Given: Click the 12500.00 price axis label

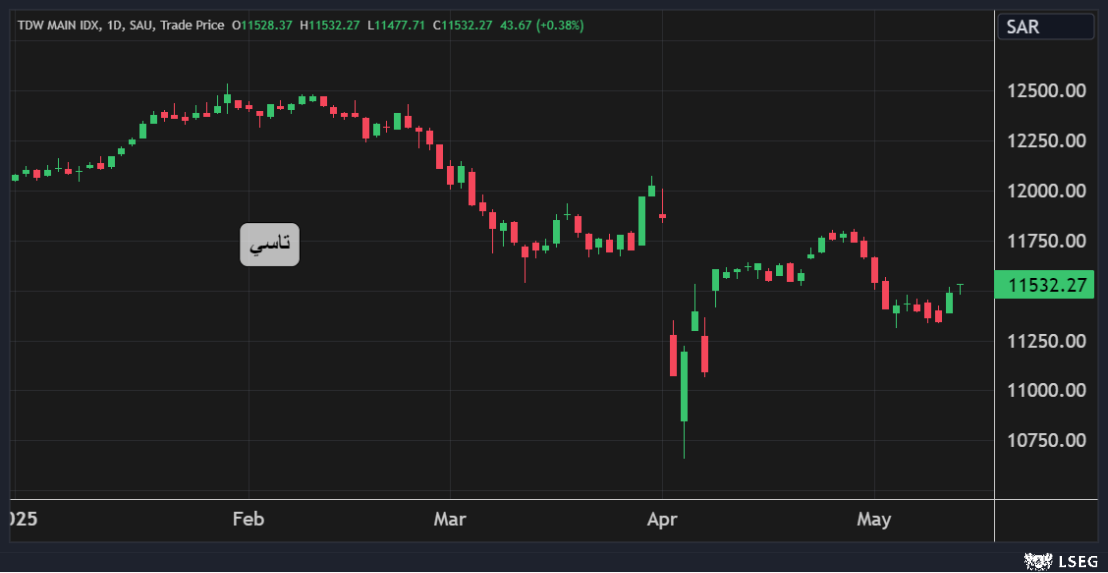Looking at the screenshot, I should tap(1046, 91).
